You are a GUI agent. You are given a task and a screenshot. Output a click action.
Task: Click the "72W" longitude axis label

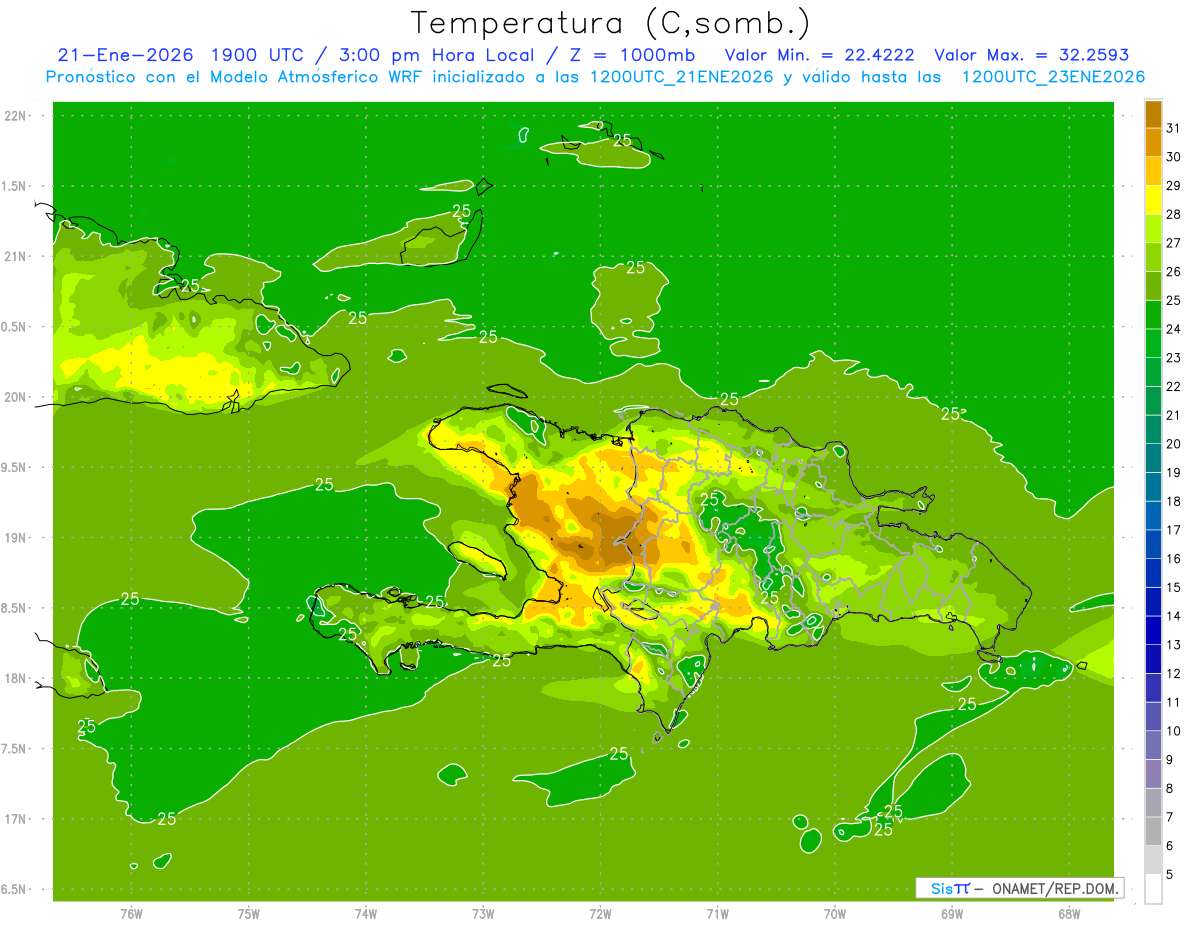point(600,913)
